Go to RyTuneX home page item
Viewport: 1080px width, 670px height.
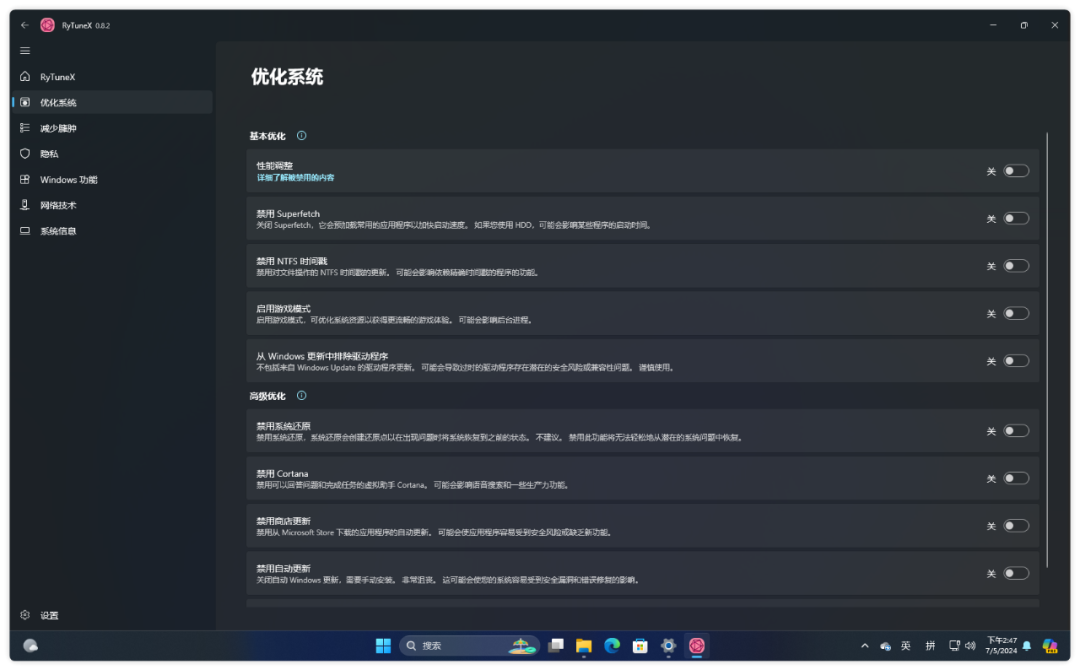(x=112, y=76)
